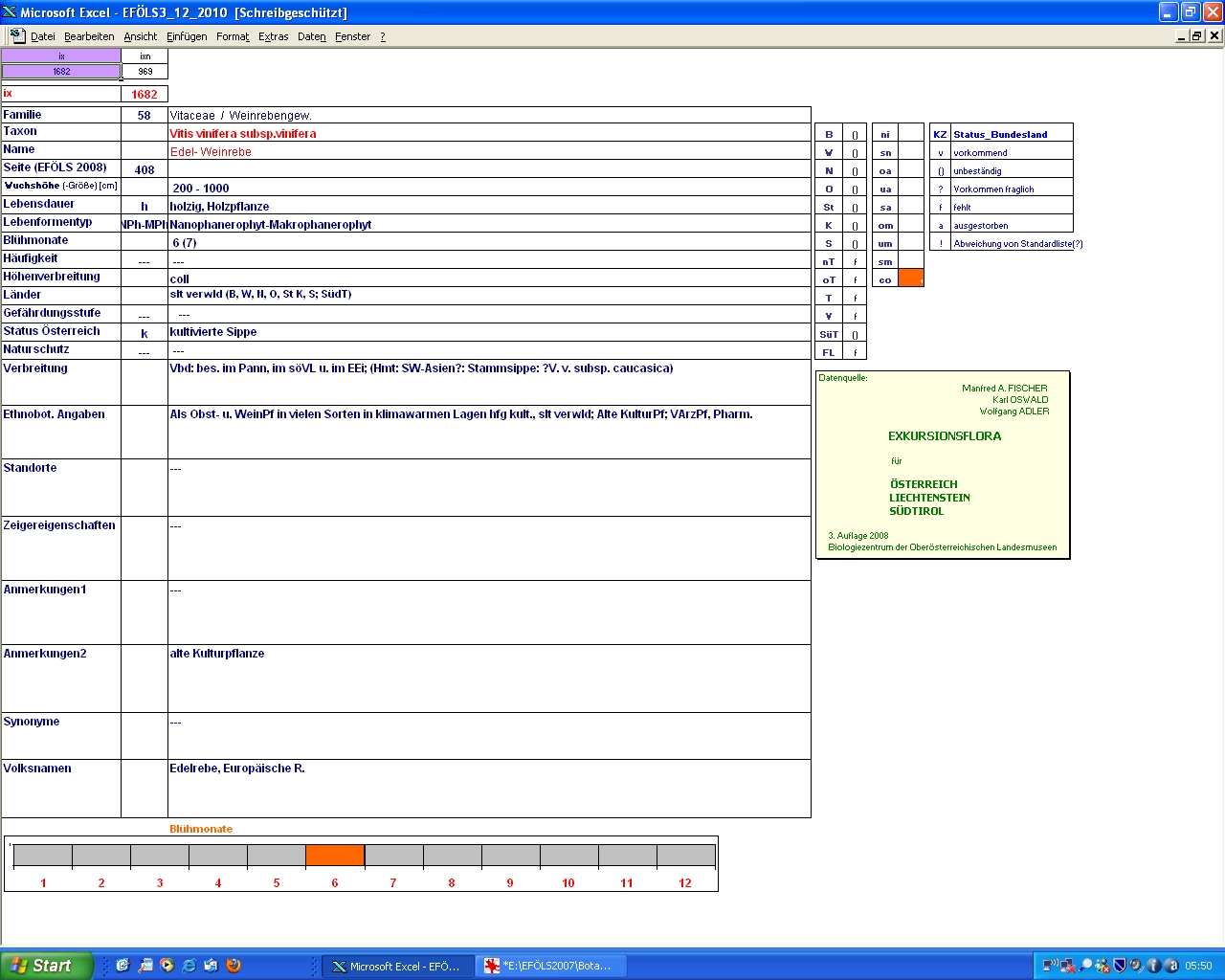Select the SüT region code cell
Viewport: 1225px width, 980px height.
click(829, 334)
